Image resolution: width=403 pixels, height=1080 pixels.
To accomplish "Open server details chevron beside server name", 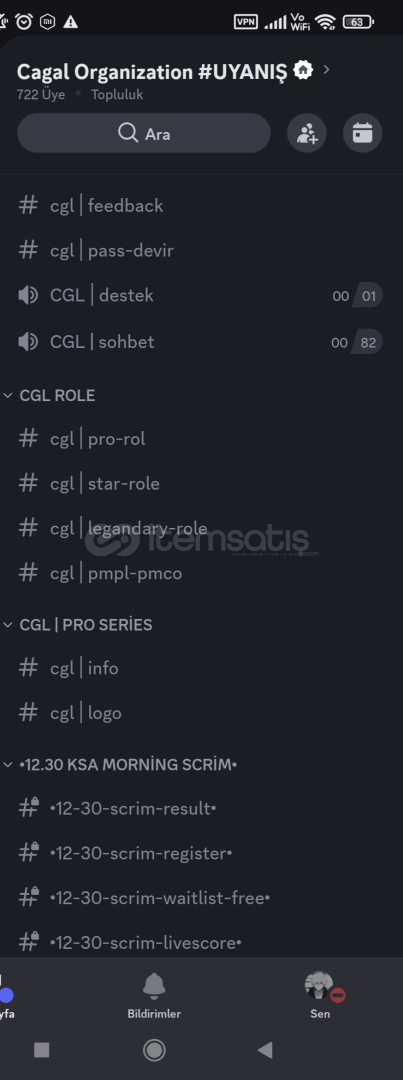I will point(326,70).
